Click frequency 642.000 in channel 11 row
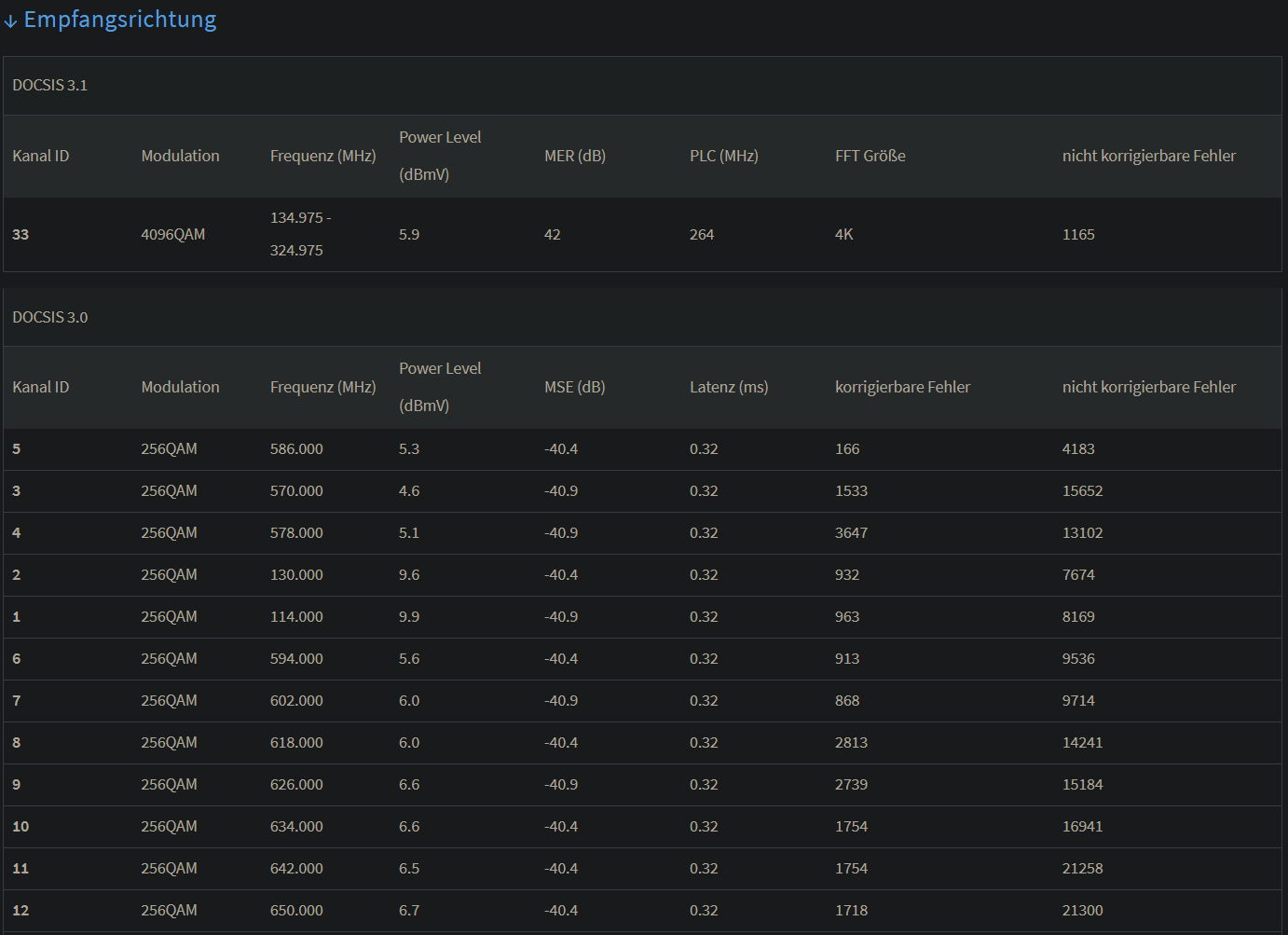 [x=296, y=868]
